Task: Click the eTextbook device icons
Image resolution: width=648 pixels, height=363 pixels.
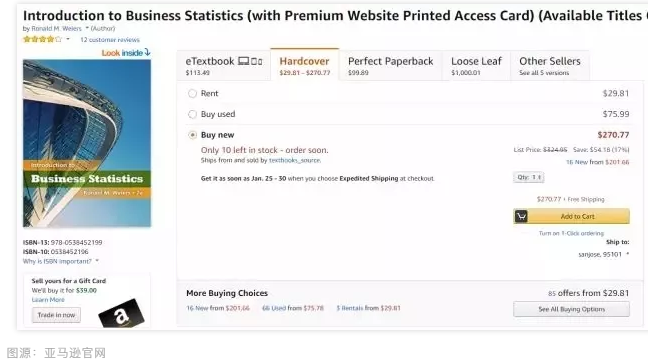Action: 250,61
